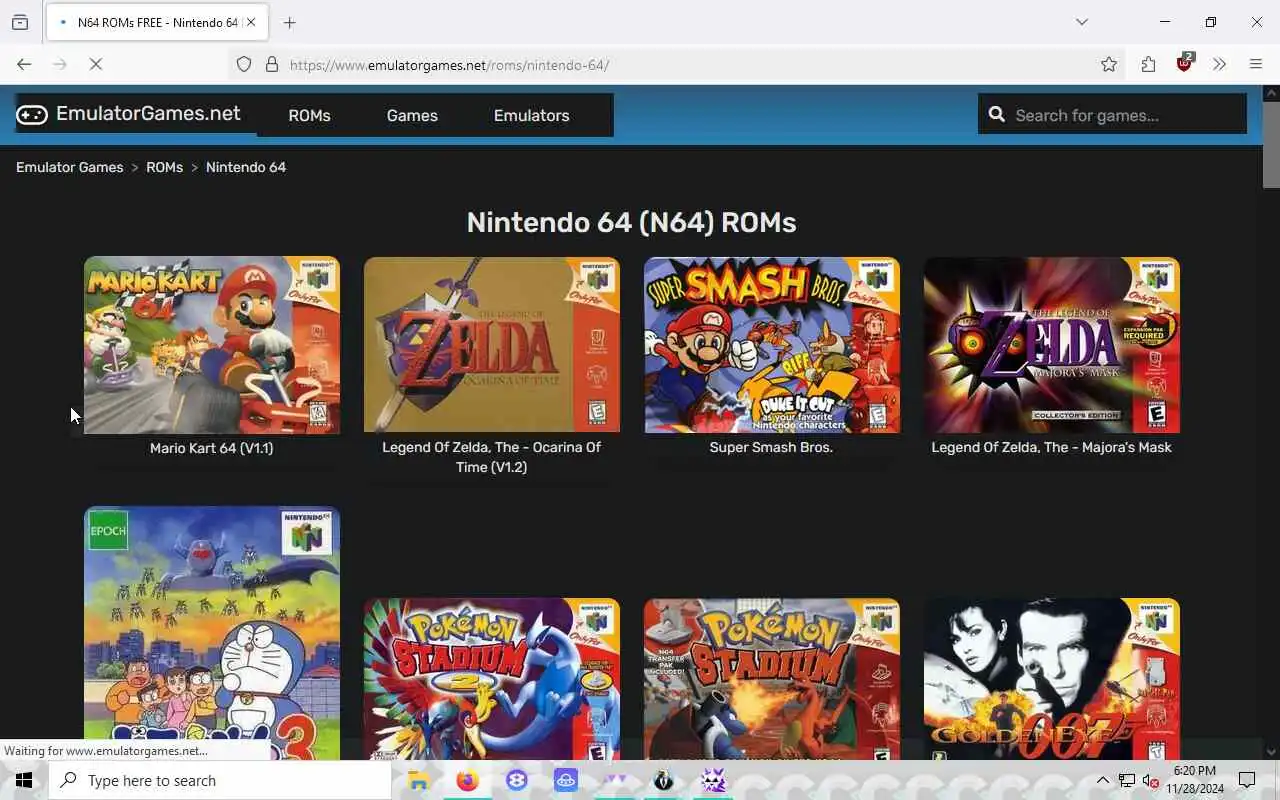Open tracking protection shield icon in address bar
The width and height of the screenshot is (1280, 800).
coord(244,65)
